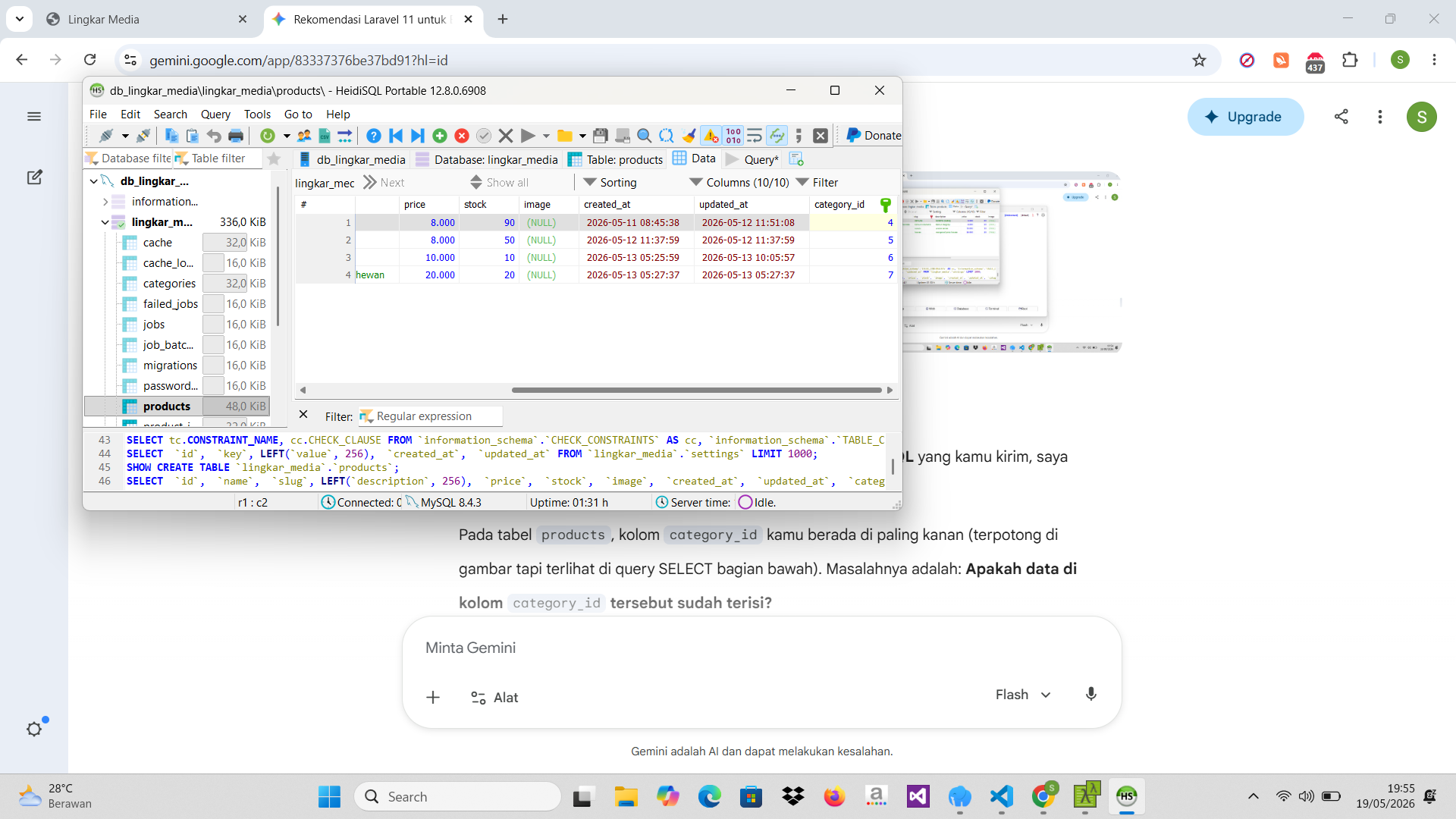Open the Tools menu

pyautogui.click(x=257, y=115)
